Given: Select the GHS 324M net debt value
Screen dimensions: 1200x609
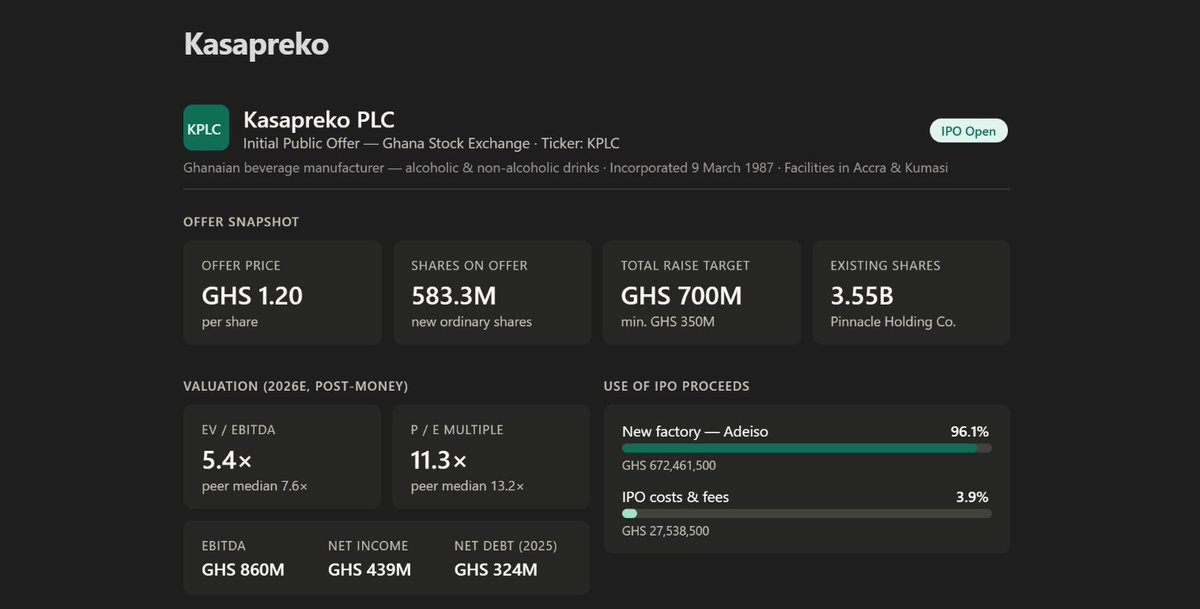Looking at the screenshot, I should (x=496, y=570).
